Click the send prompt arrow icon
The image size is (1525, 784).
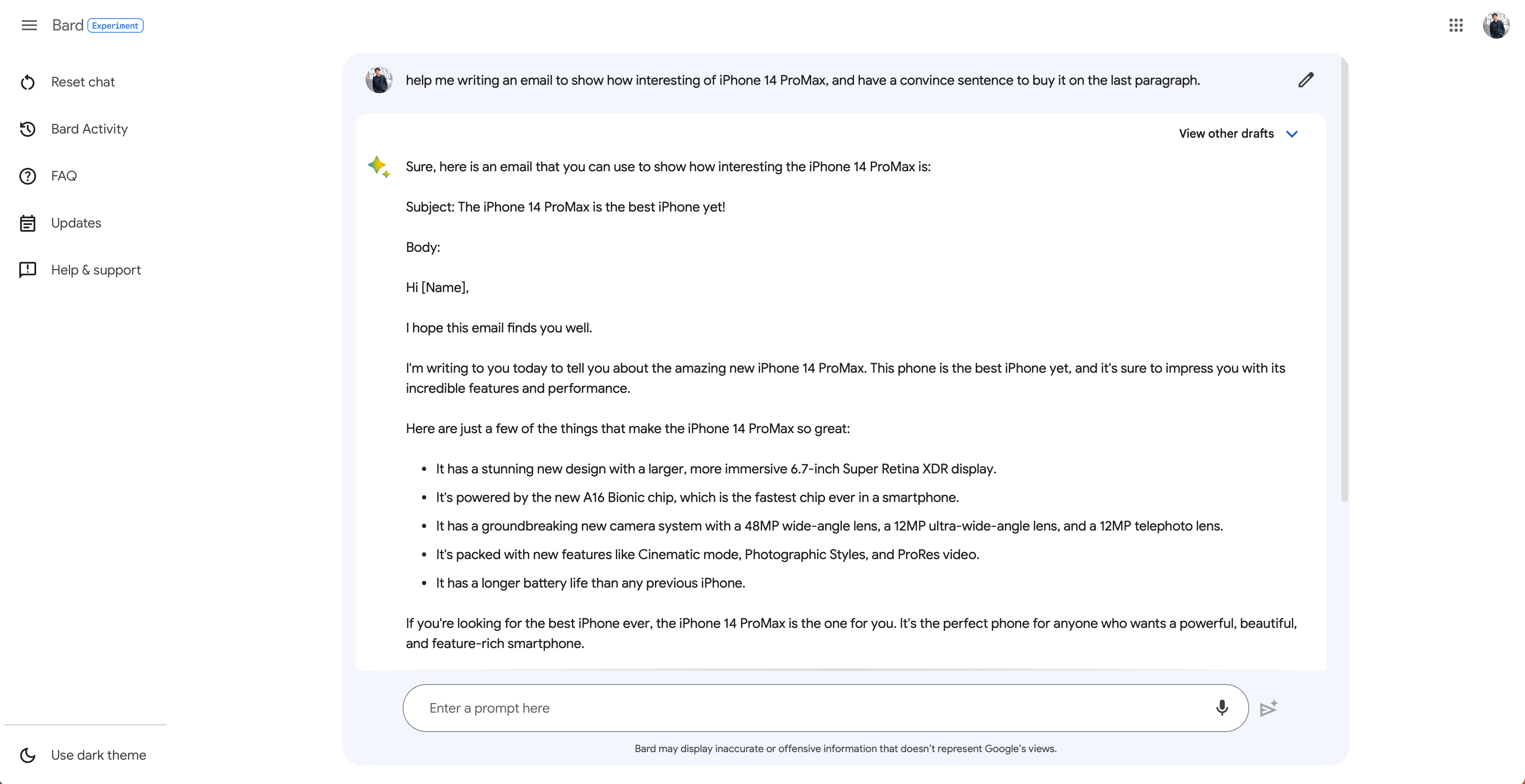tap(1268, 708)
